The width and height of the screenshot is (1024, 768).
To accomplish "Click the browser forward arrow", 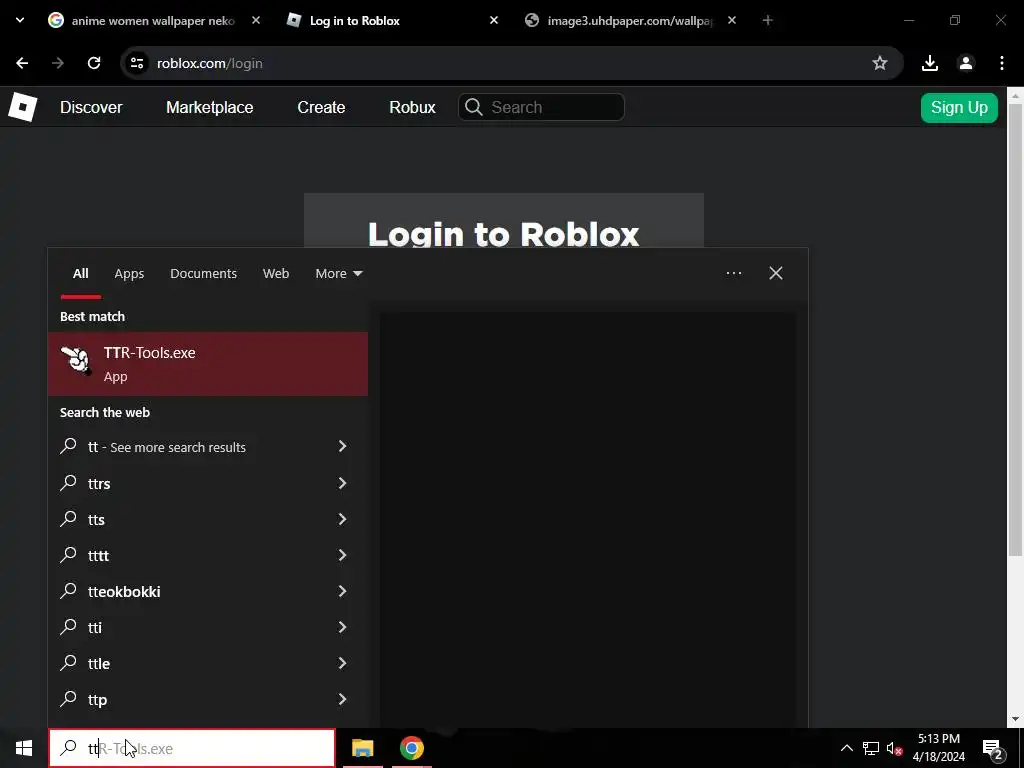I will pyautogui.click(x=58, y=63).
